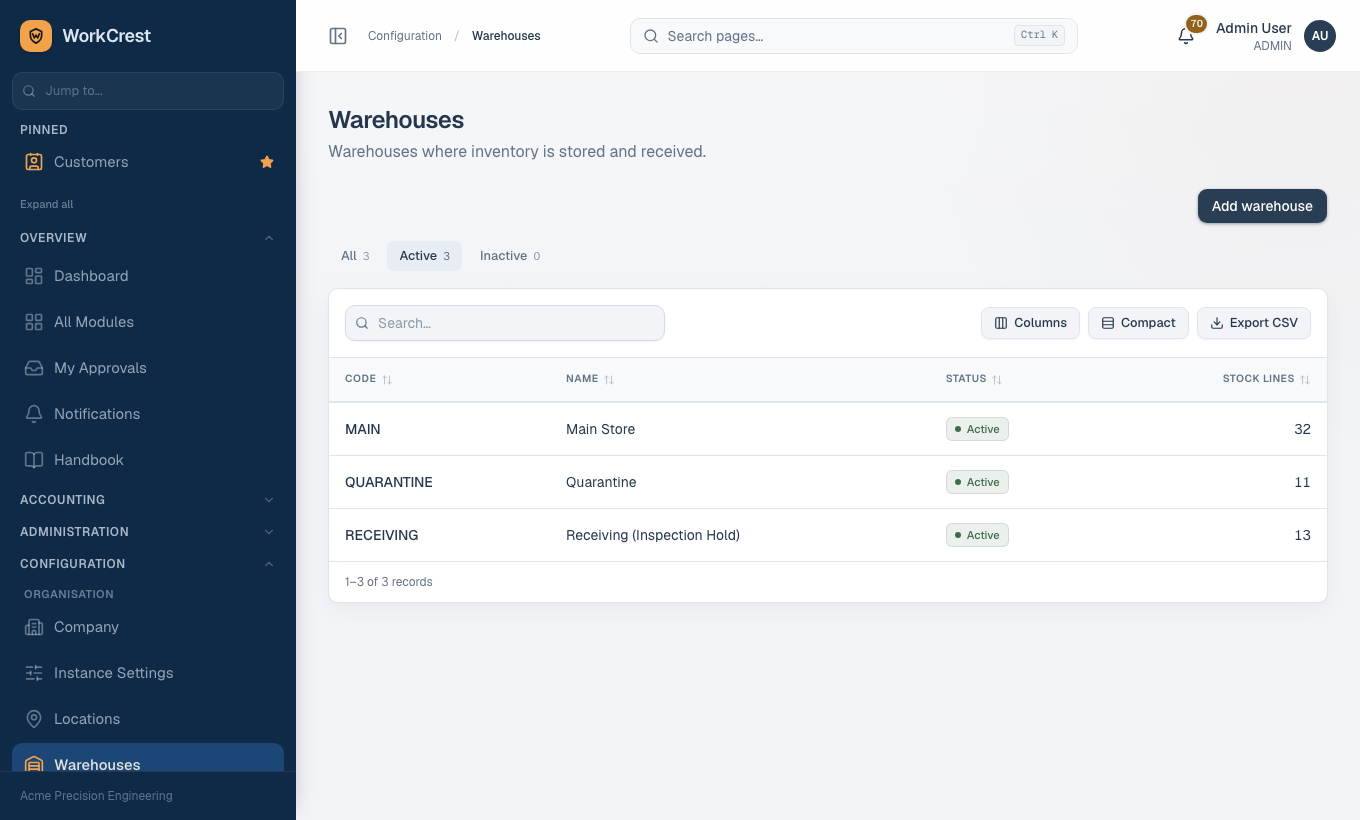
Task: Click the Configuration breadcrumb link
Action: point(405,36)
